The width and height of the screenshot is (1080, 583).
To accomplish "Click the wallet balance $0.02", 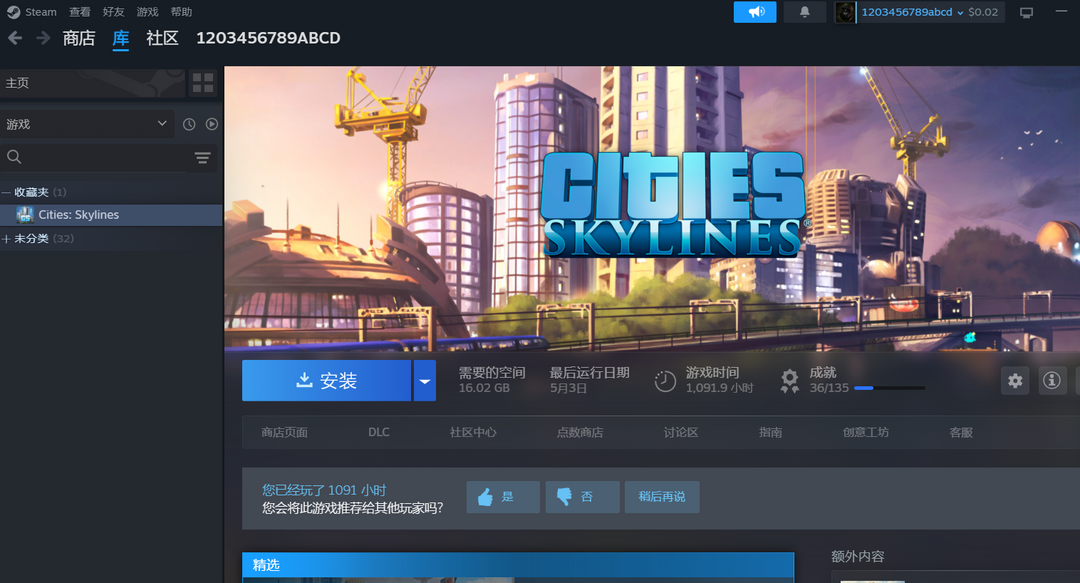I will [983, 12].
